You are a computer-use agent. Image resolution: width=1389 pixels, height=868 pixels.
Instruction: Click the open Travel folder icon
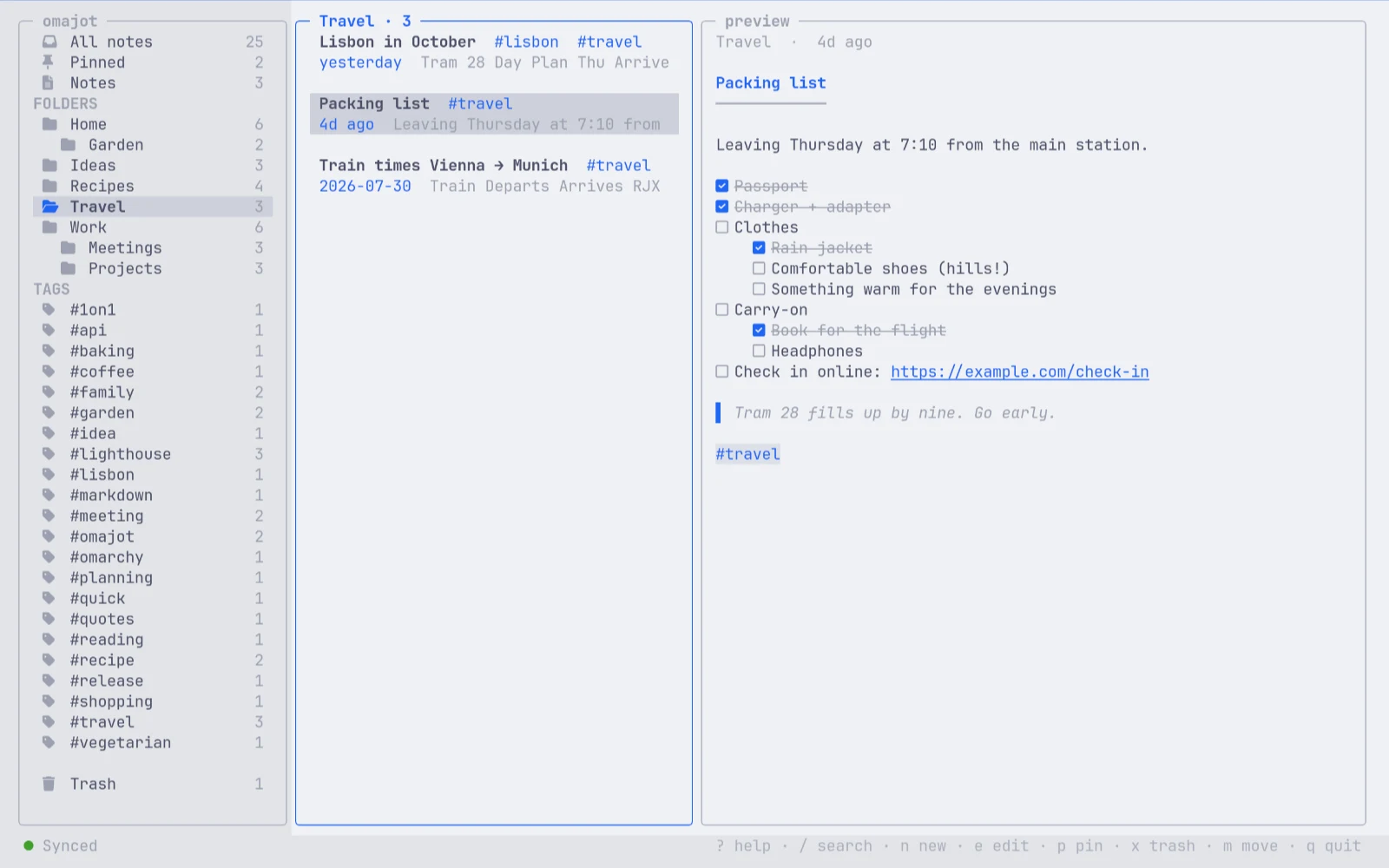point(50,207)
